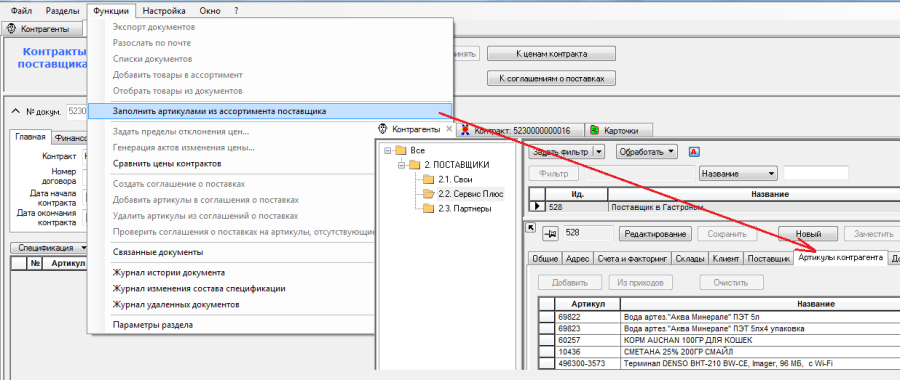Close the open Функции menu
Image resolution: width=900 pixels, height=380 pixels.
[x=112, y=11]
